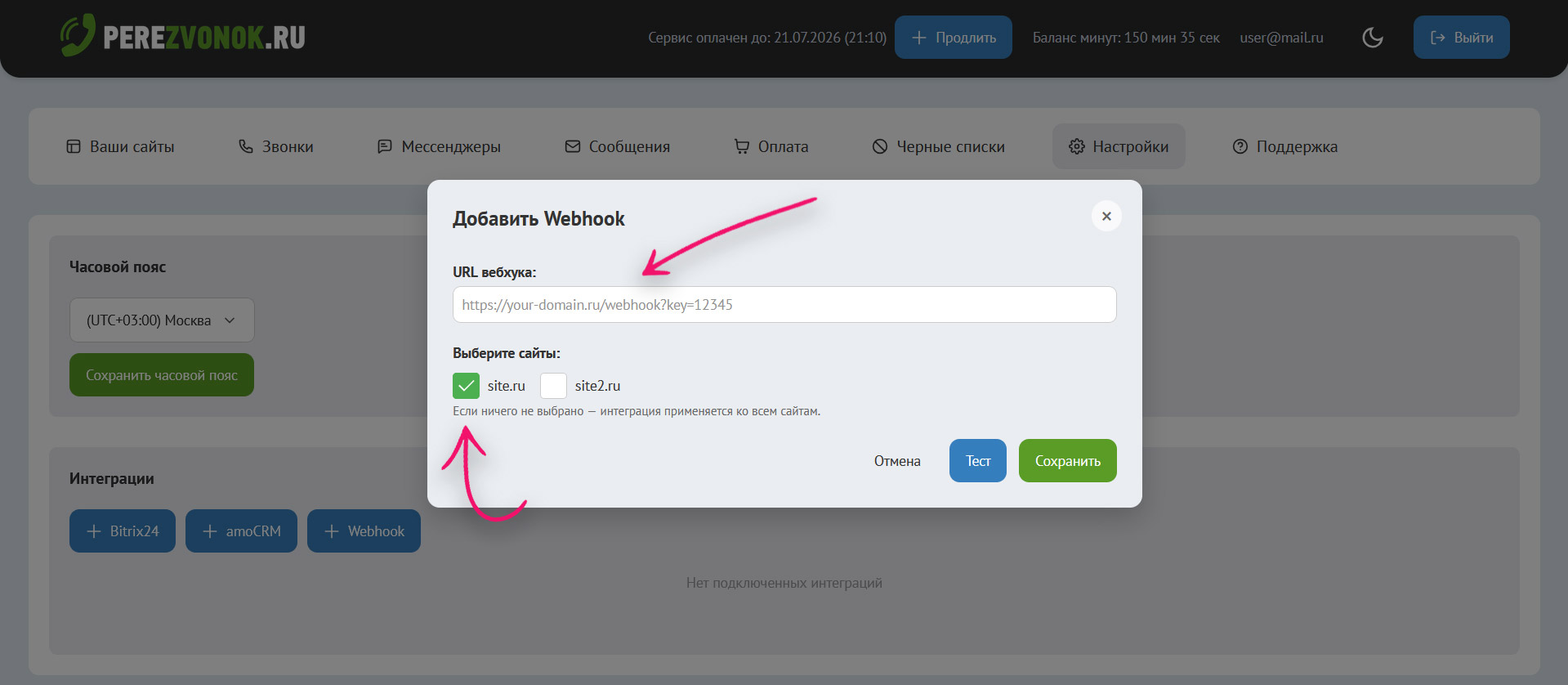Click the Настройки gear tab
Image resolution: width=1568 pixels, height=685 pixels.
pos(1118,147)
